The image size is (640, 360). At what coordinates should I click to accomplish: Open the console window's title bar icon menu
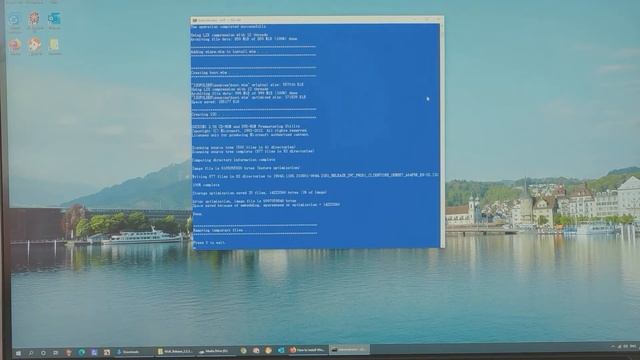click(195, 20)
